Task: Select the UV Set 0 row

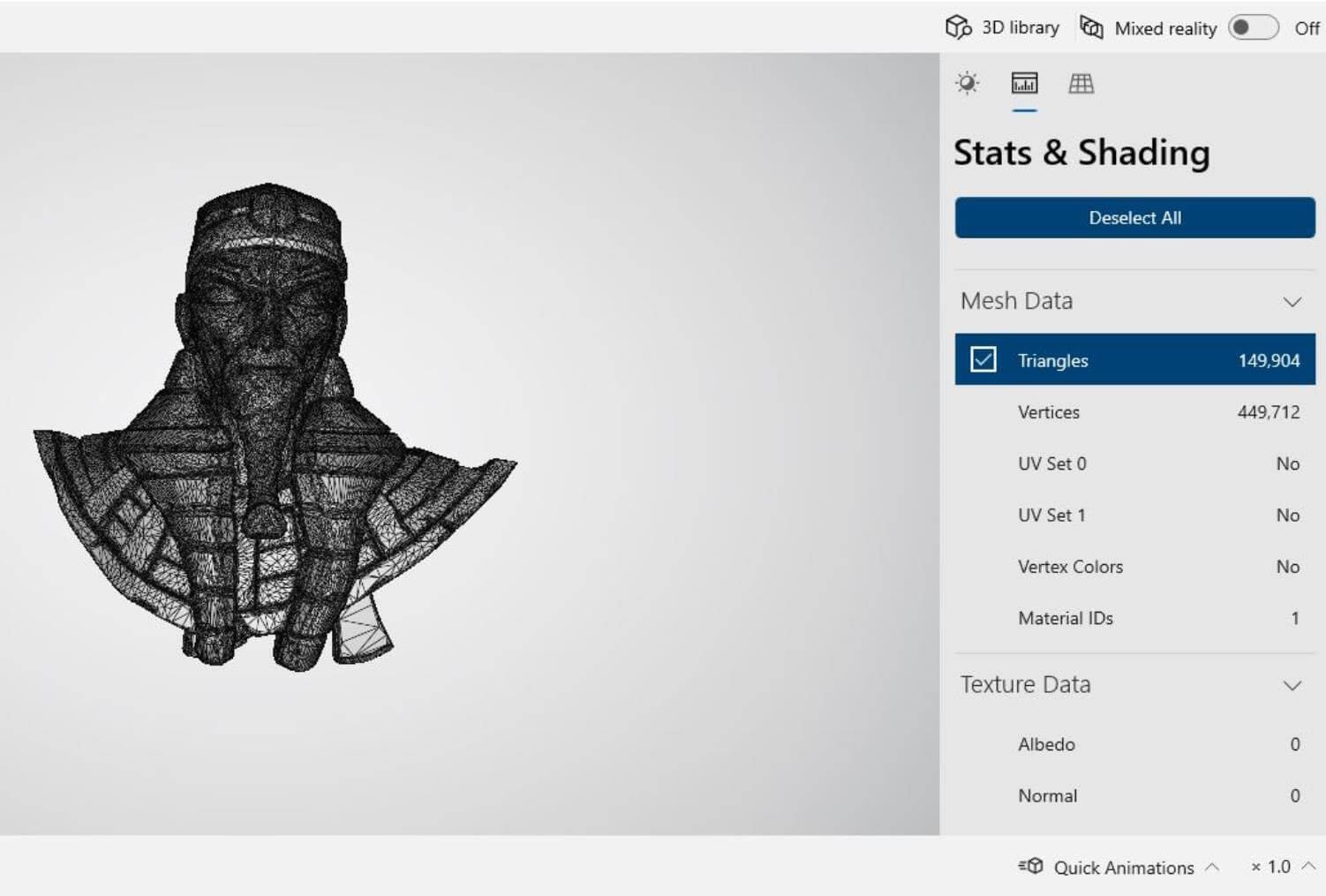Action: pos(1134,463)
